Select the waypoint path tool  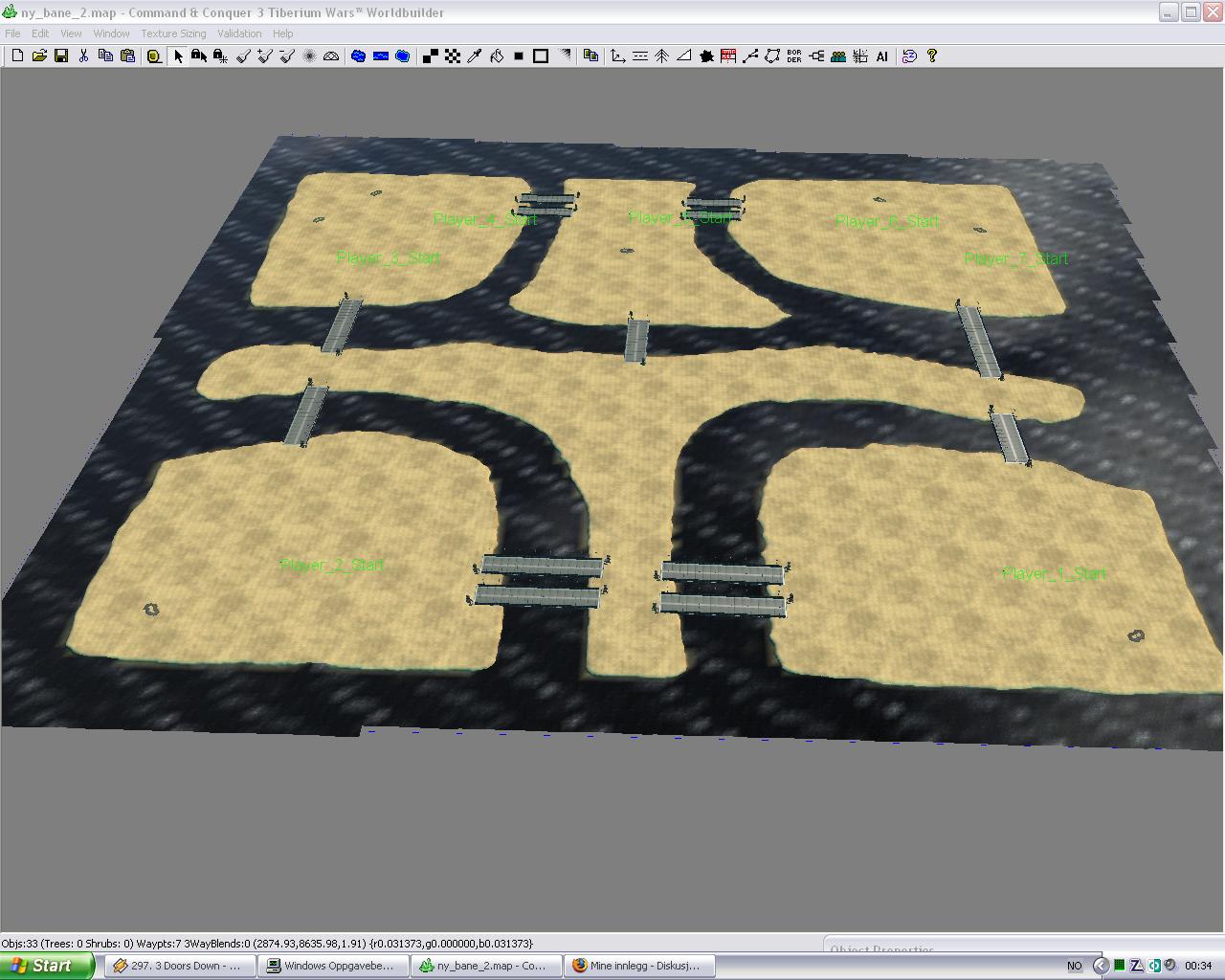tap(750, 56)
